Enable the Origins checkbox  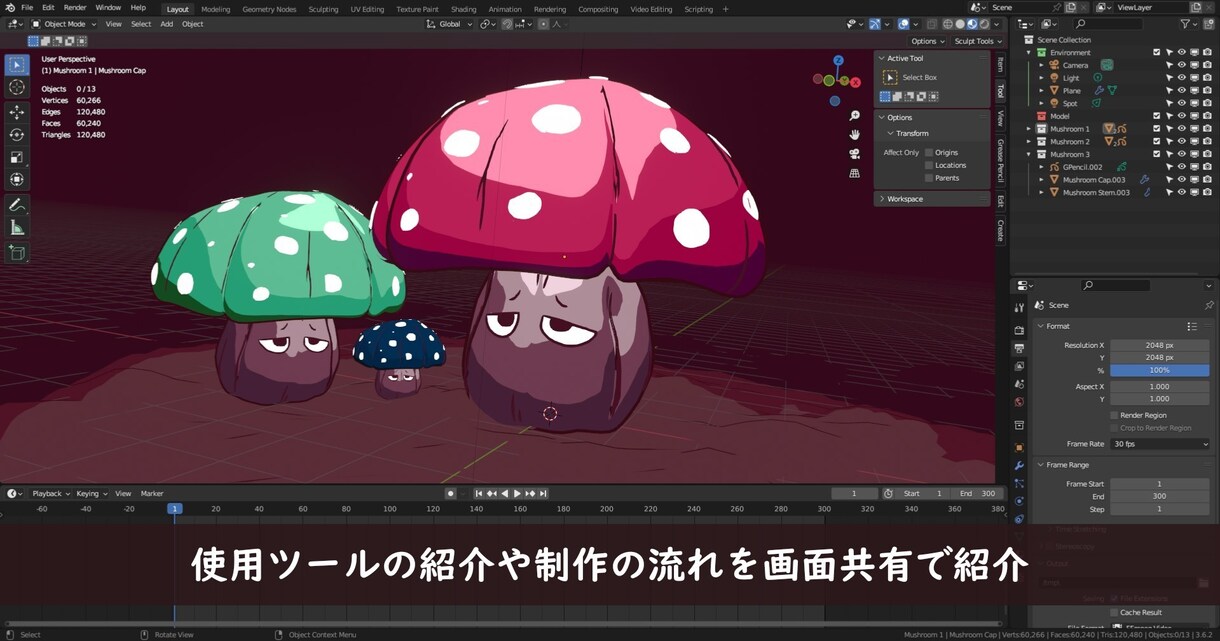pos(929,153)
